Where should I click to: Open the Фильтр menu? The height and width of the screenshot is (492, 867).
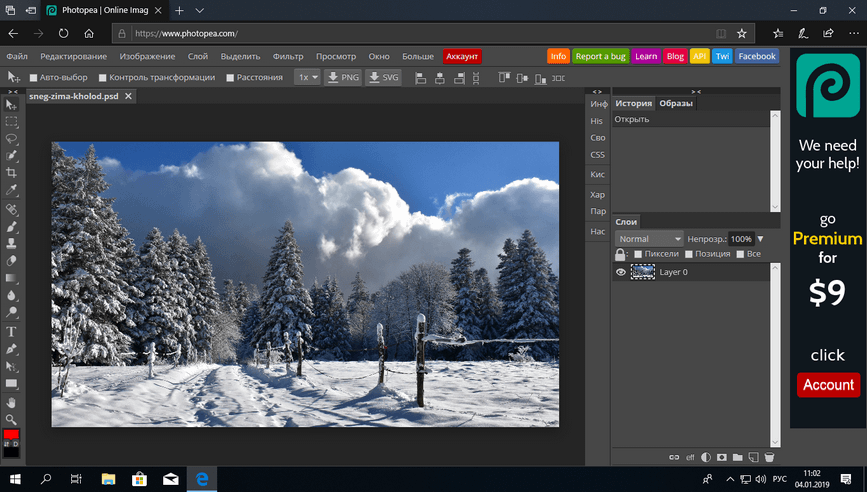pyautogui.click(x=288, y=56)
